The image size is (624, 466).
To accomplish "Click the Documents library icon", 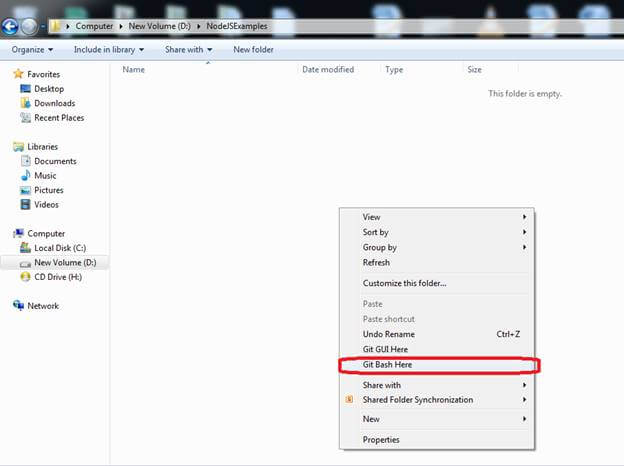I will click(x=25, y=161).
